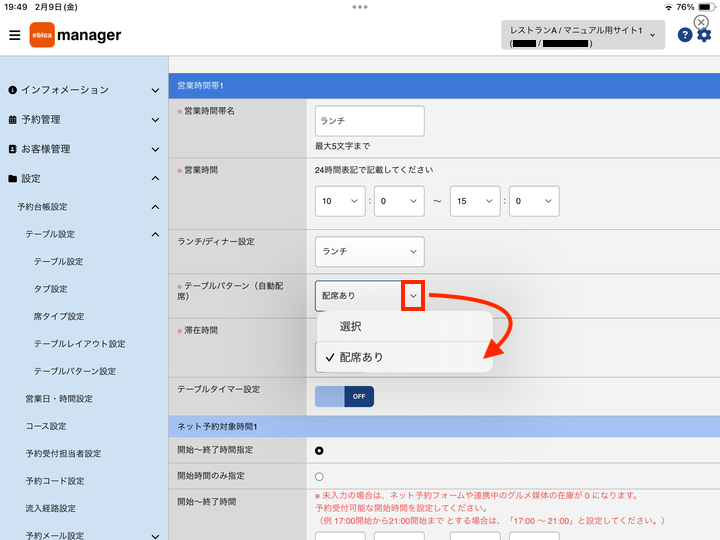Expand the お客様管理 sidebar section

[x=84, y=149]
